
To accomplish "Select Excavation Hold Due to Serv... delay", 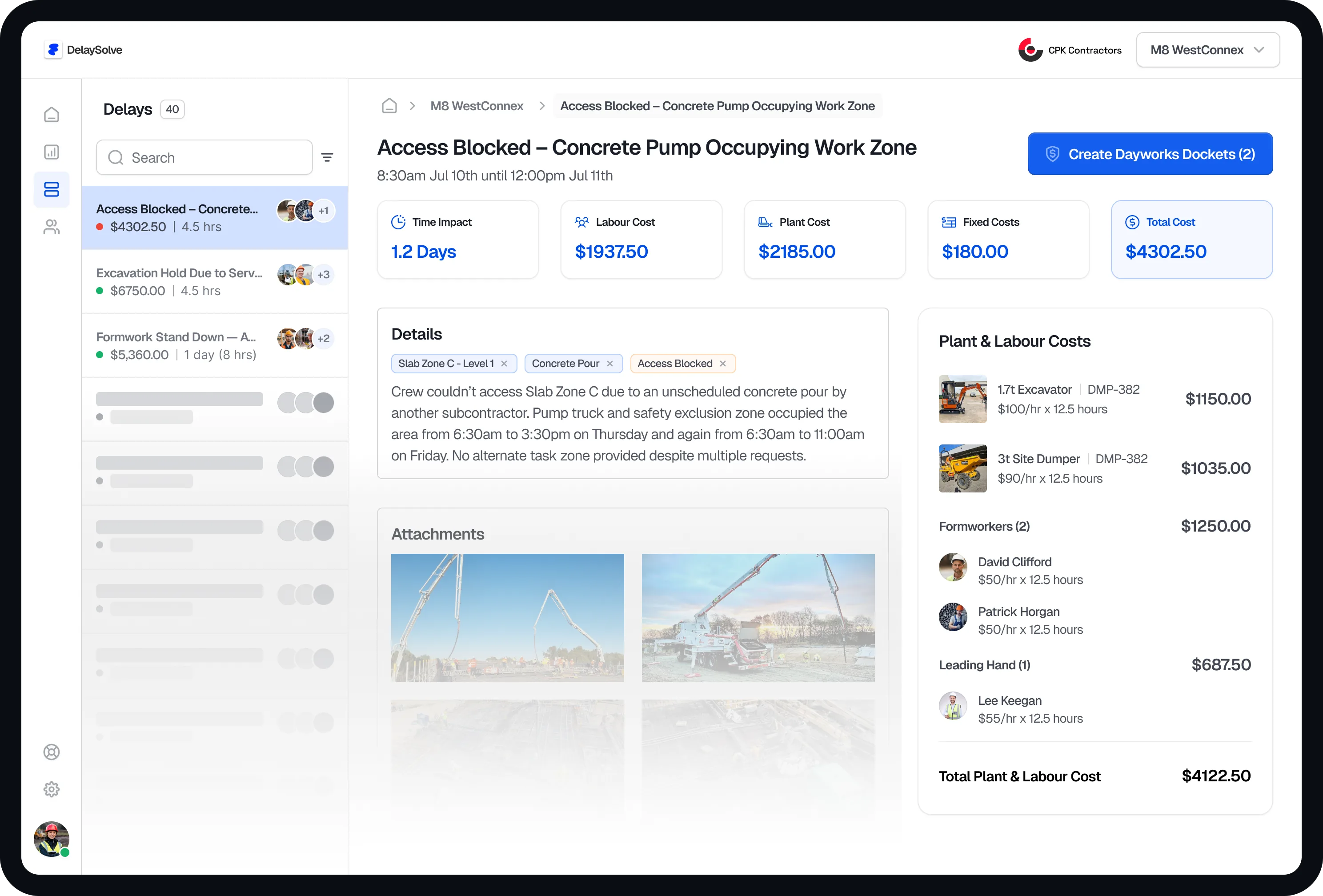I will [215, 282].
